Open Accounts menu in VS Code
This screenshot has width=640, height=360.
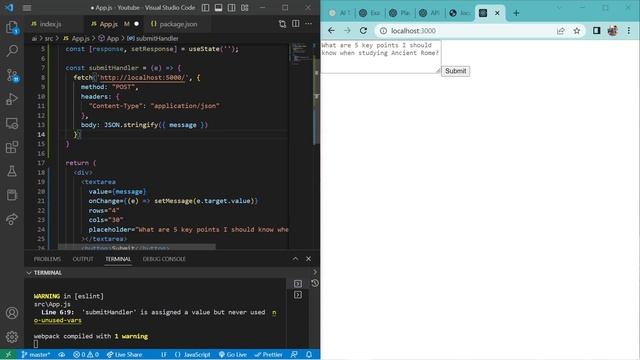12,313
